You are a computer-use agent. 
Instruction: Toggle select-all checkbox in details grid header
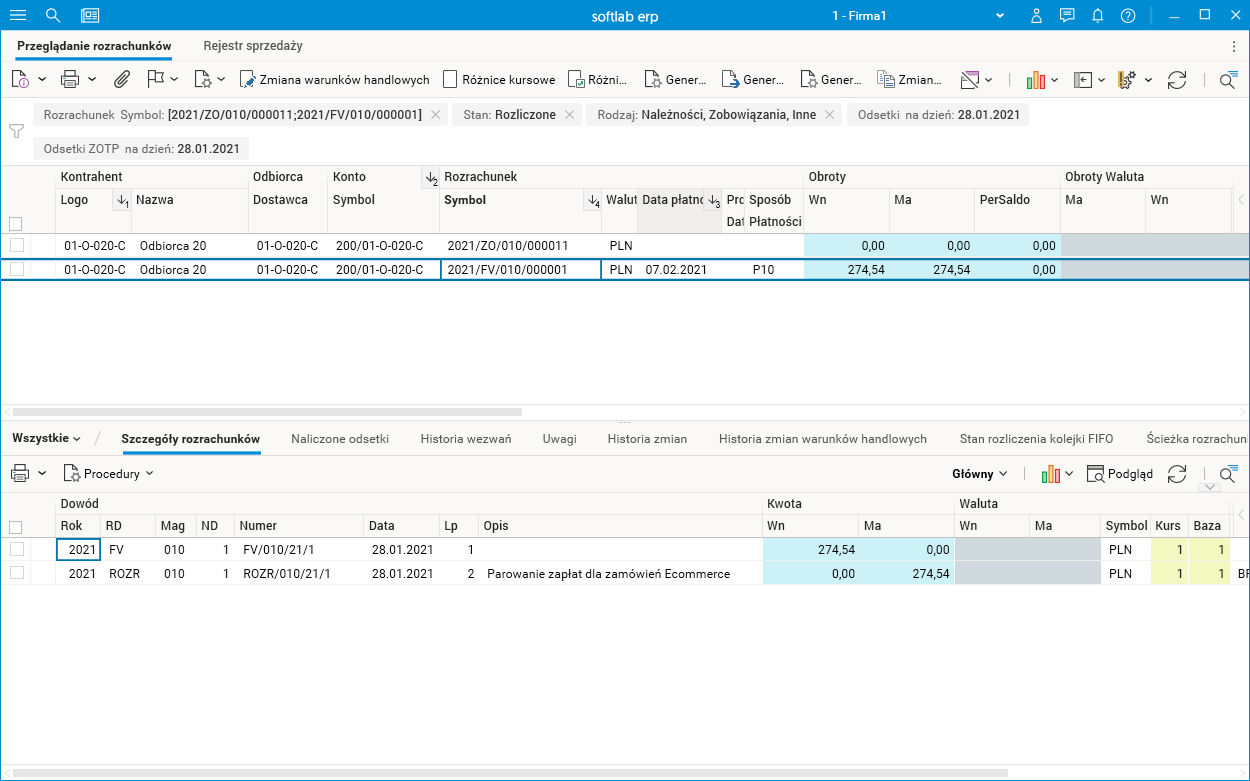pos(15,527)
